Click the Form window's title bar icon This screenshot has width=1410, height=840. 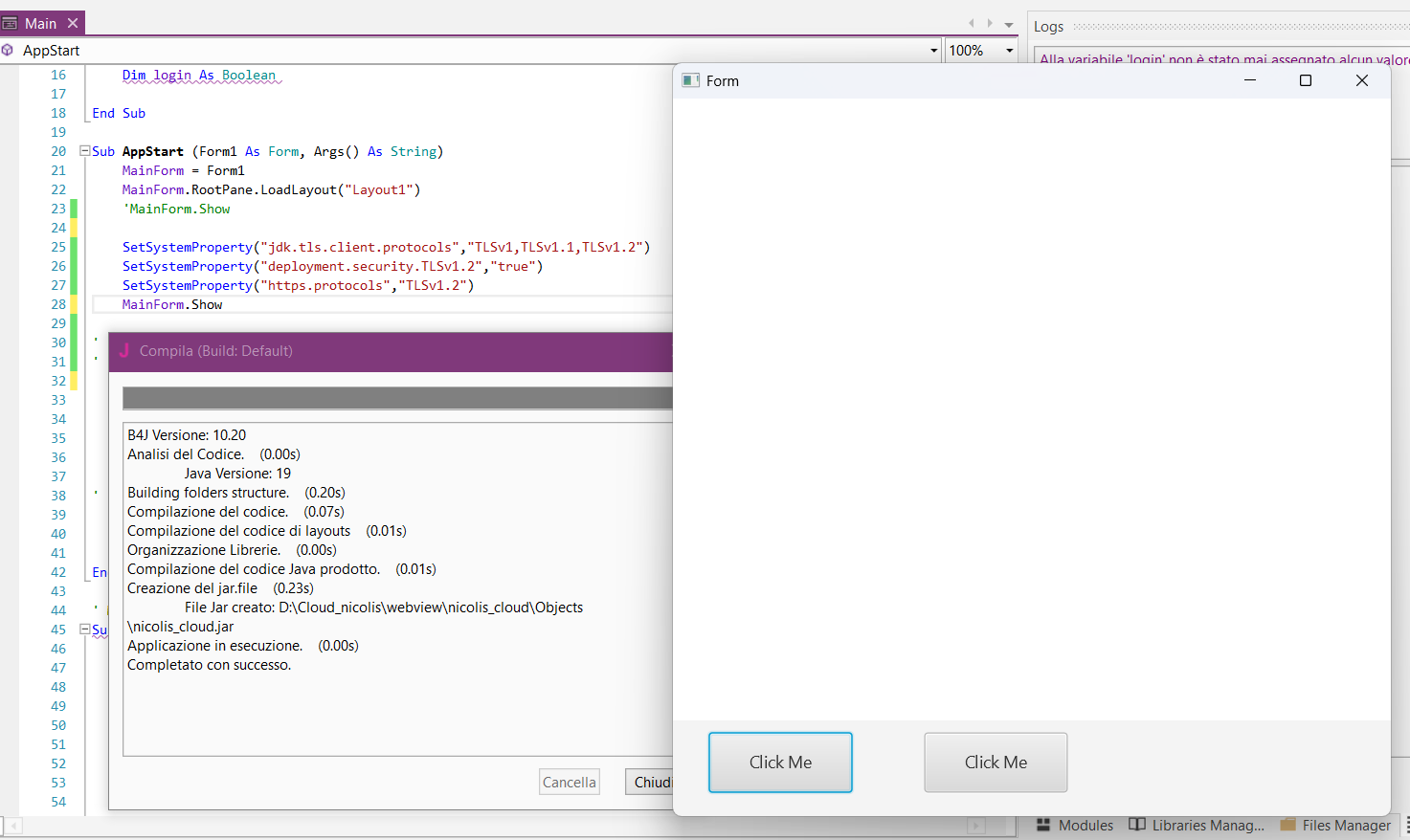tap(691, 80)
